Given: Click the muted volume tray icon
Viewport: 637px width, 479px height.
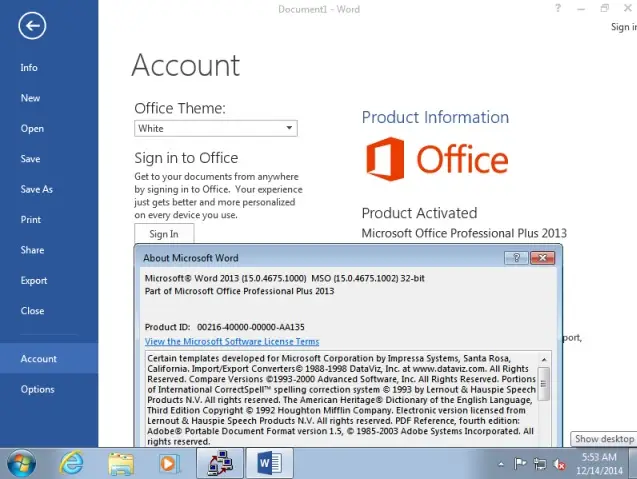Looking at the screenshot, I should (559, 464).
